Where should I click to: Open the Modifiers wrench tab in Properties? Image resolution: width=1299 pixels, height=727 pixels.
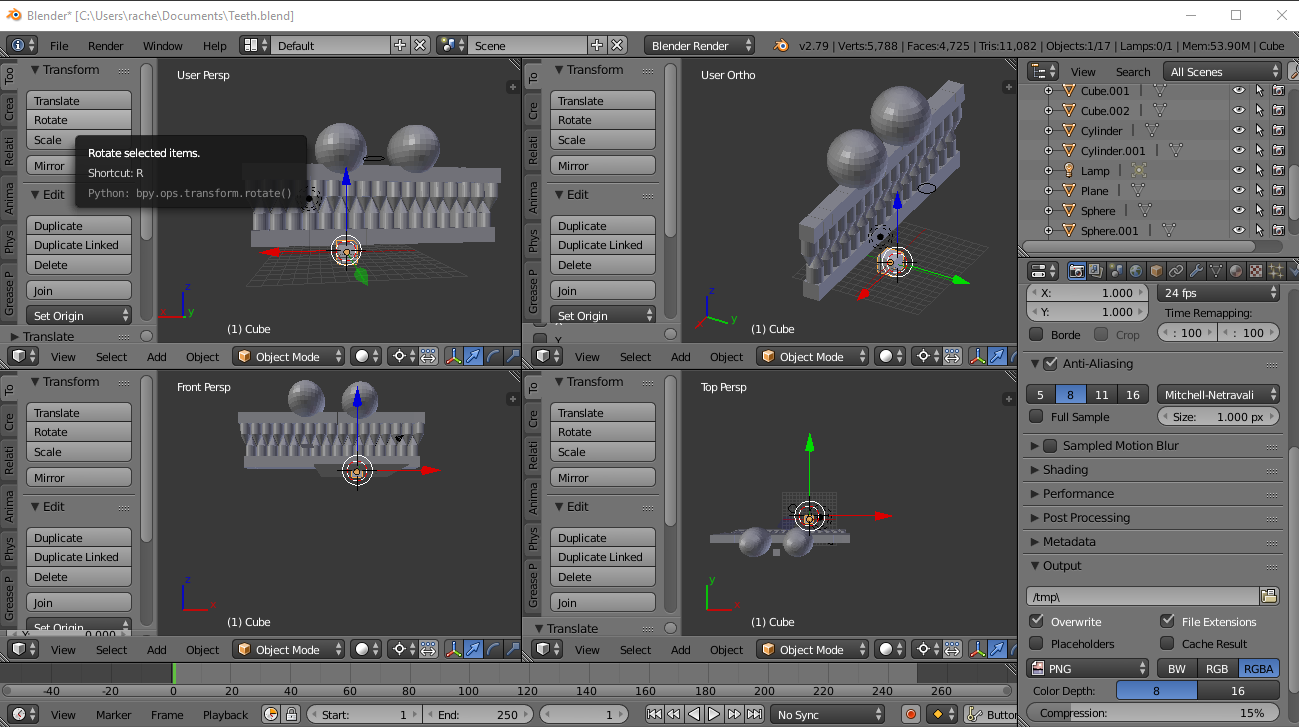(x=1196, y=271)
